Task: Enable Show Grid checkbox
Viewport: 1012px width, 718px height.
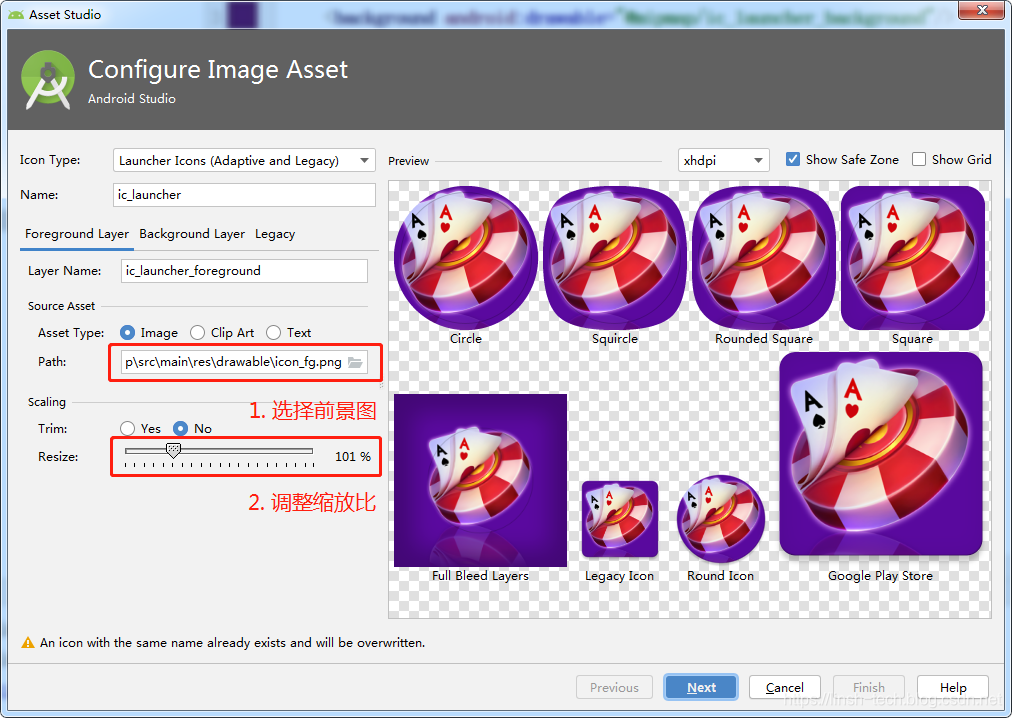Action: click(919, 159)
